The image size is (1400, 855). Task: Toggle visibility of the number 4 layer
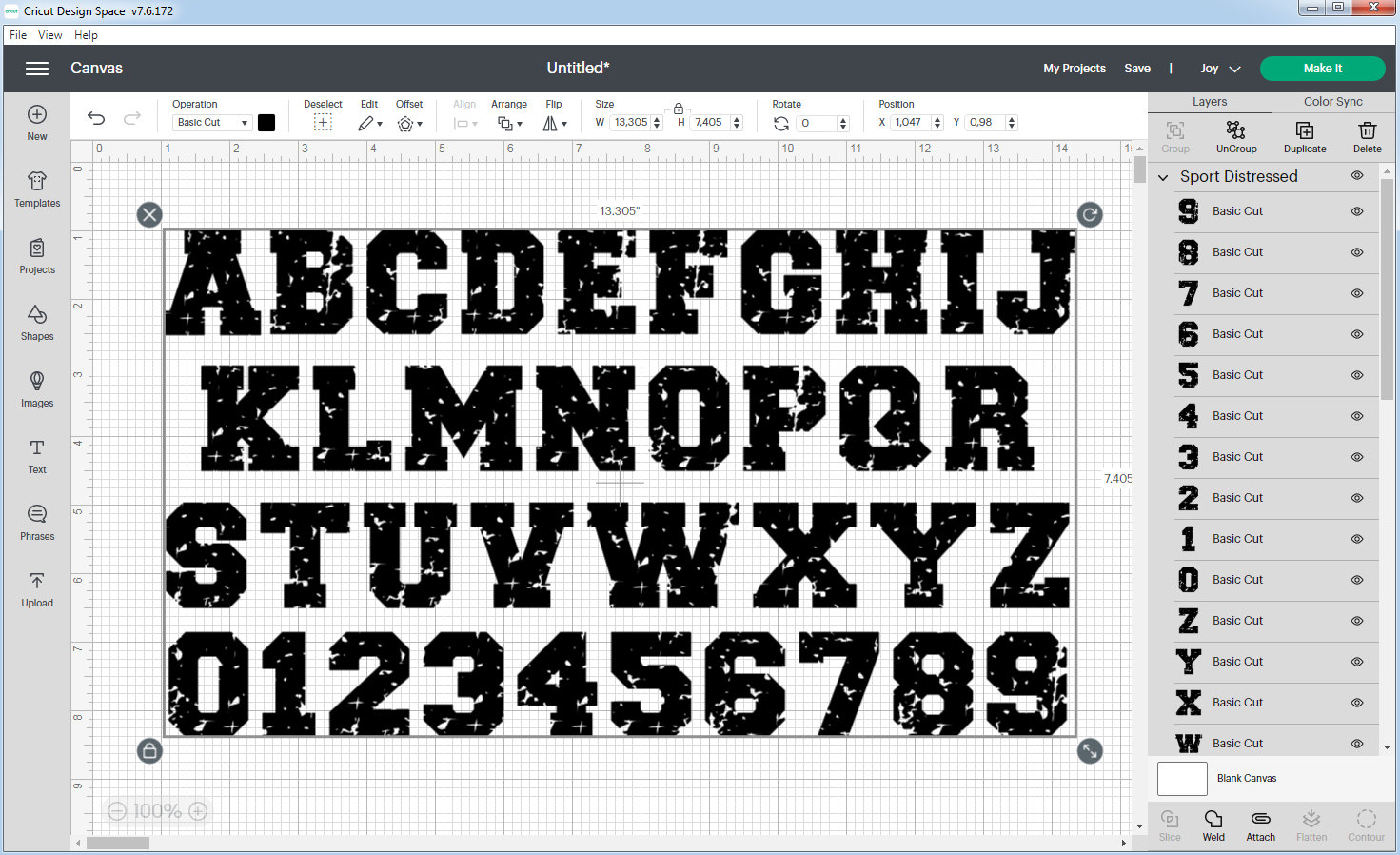[1357, 416]
